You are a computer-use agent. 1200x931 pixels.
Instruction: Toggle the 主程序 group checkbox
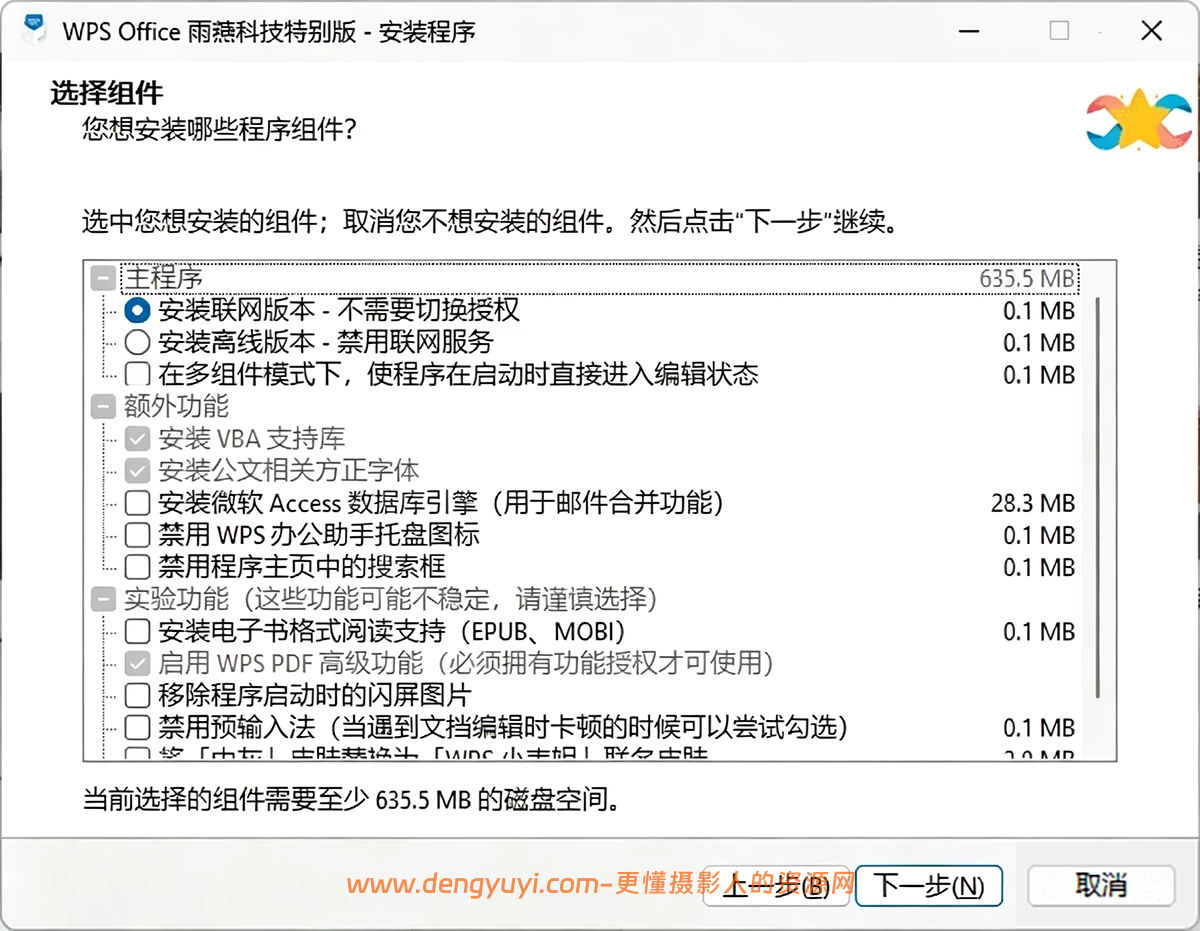coord(103,278)
